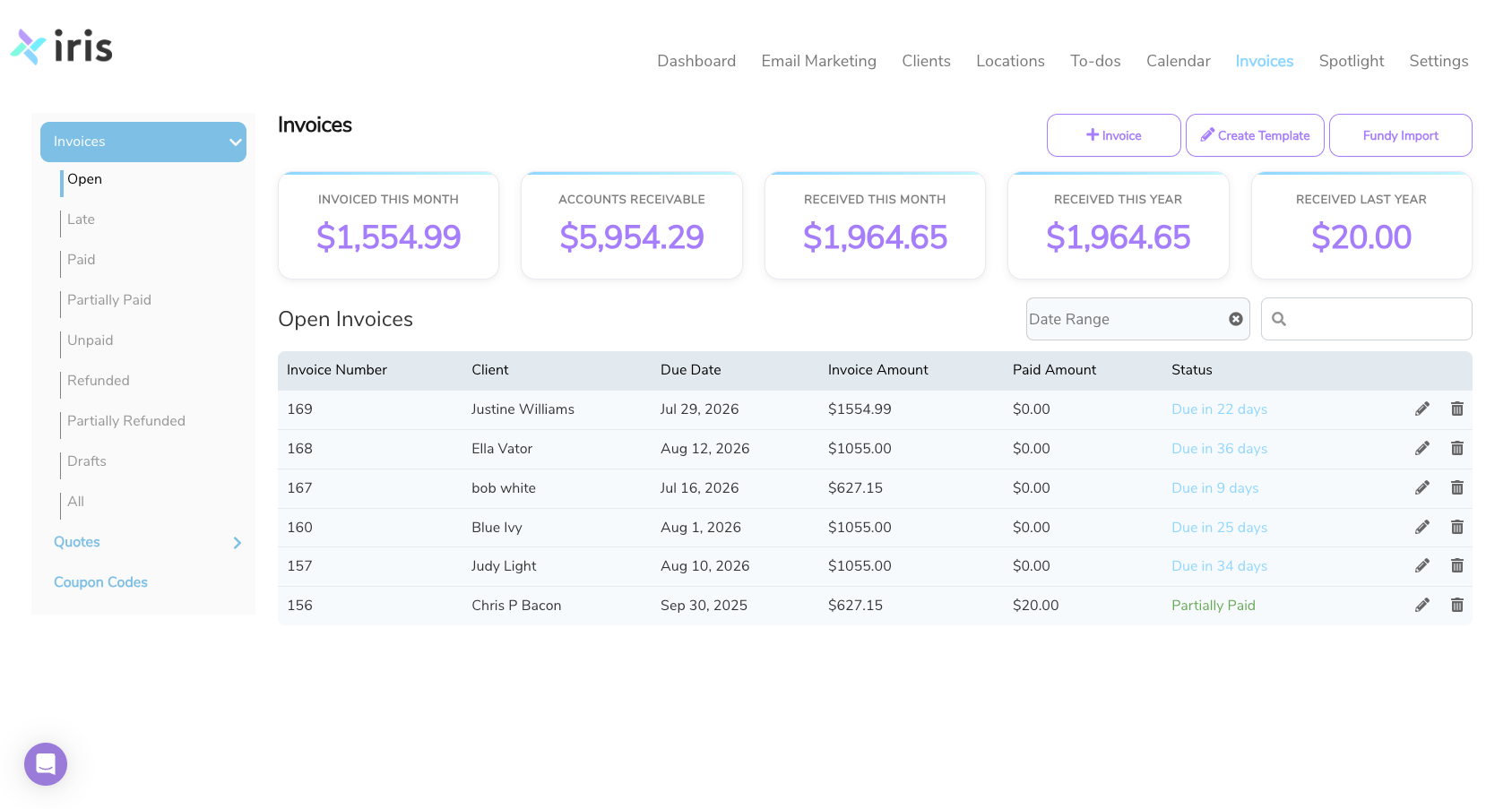The height and width of the screenshot is (809, 1512).
Task: Click Invoice Number column header
Action: pyautogui.click(x=337, y=370)
